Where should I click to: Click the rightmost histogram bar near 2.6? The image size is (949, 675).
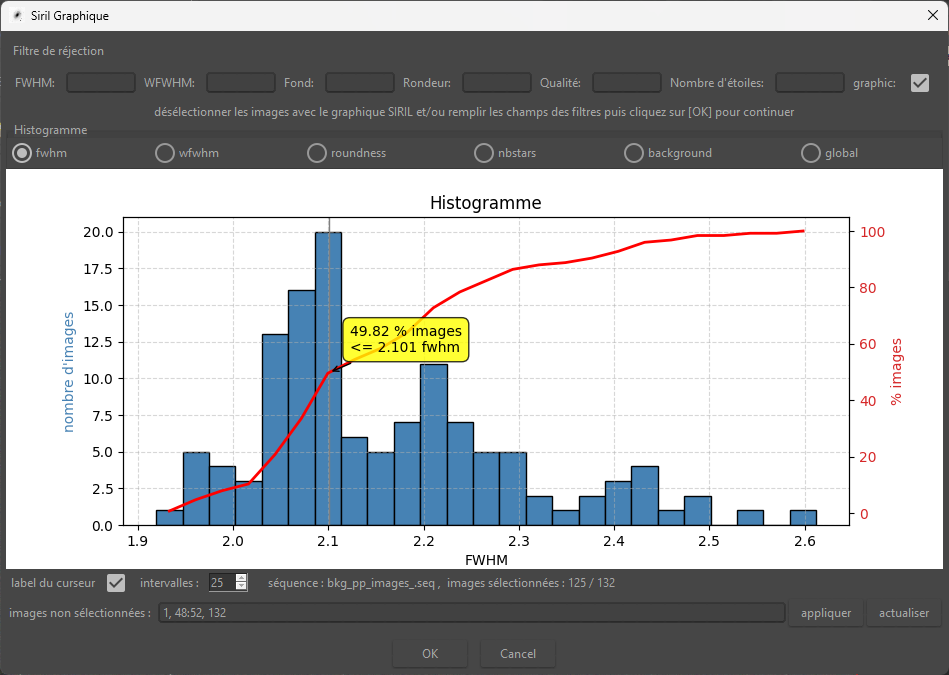tap(803, 518)
